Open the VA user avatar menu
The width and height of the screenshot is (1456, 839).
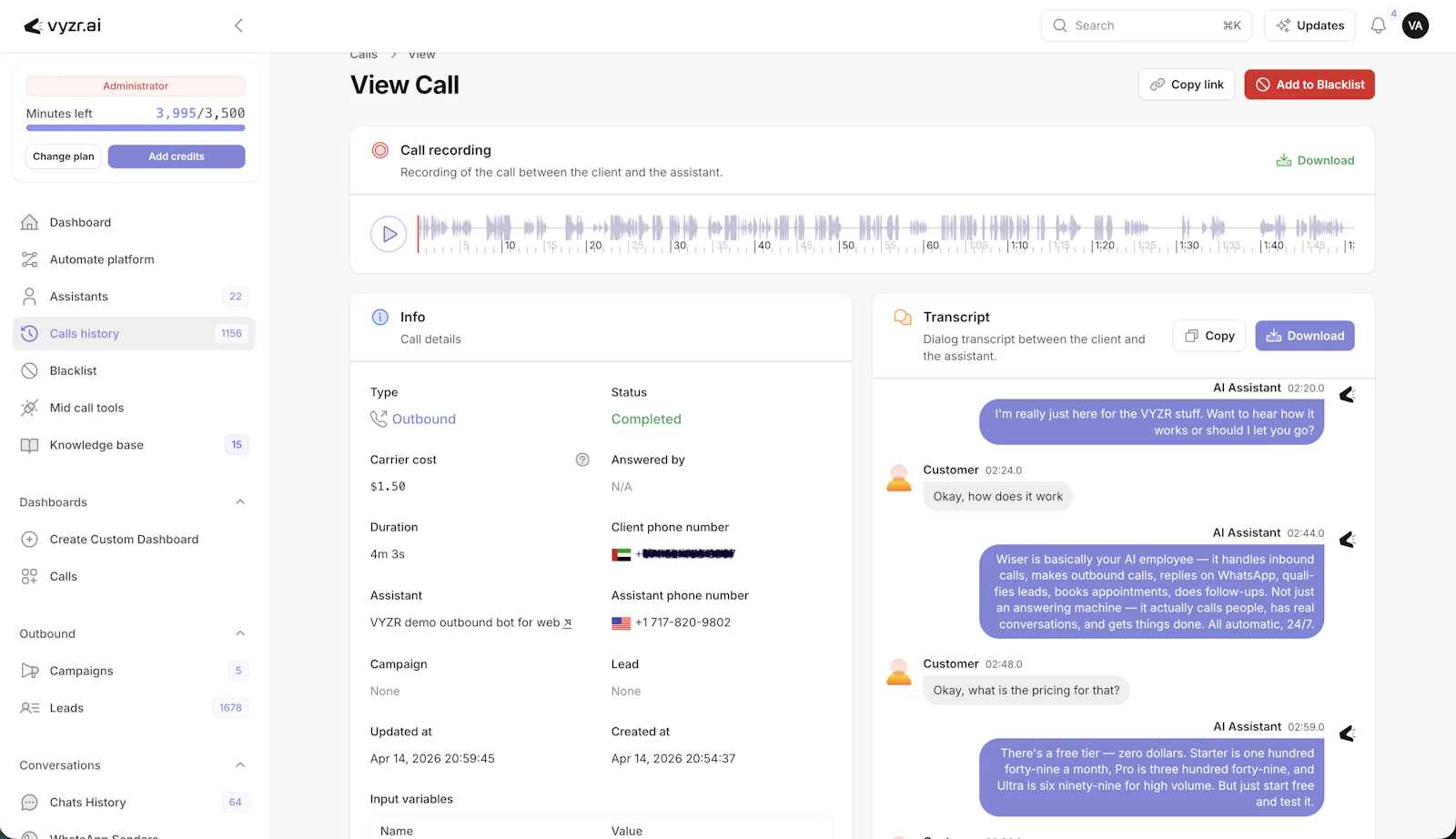[x=1415, y=25]
